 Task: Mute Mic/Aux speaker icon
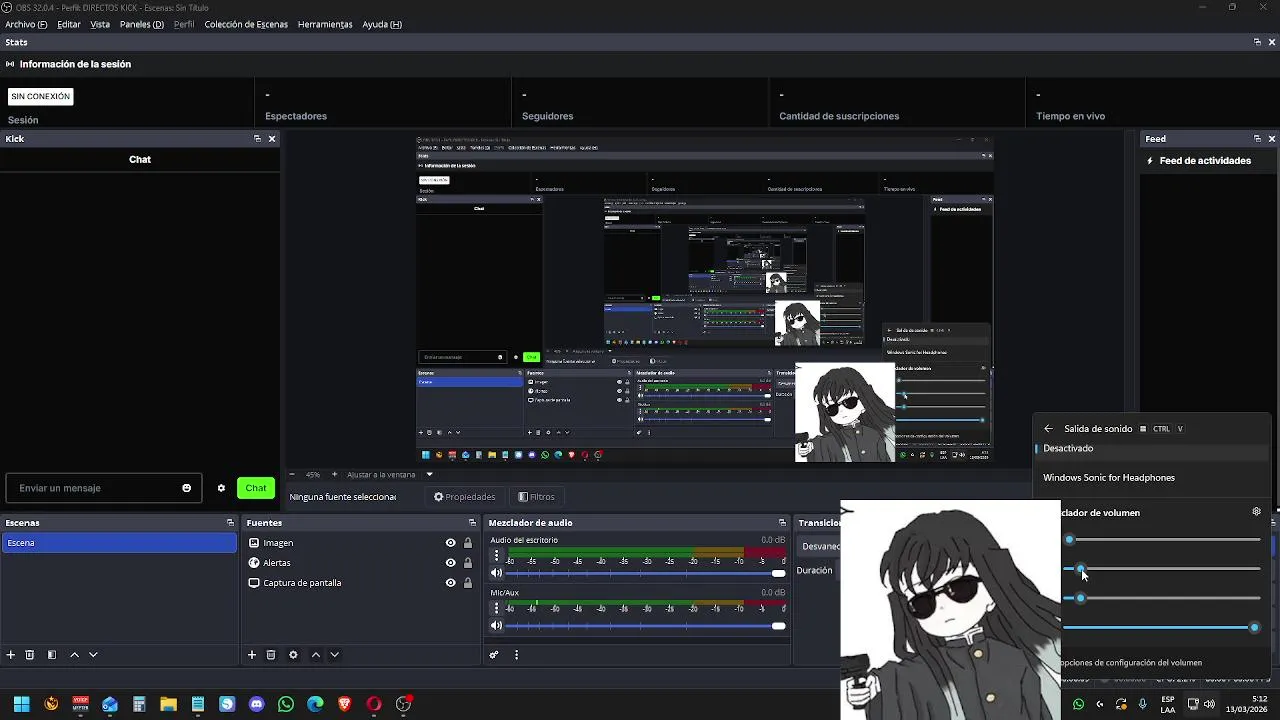point(496,626)
